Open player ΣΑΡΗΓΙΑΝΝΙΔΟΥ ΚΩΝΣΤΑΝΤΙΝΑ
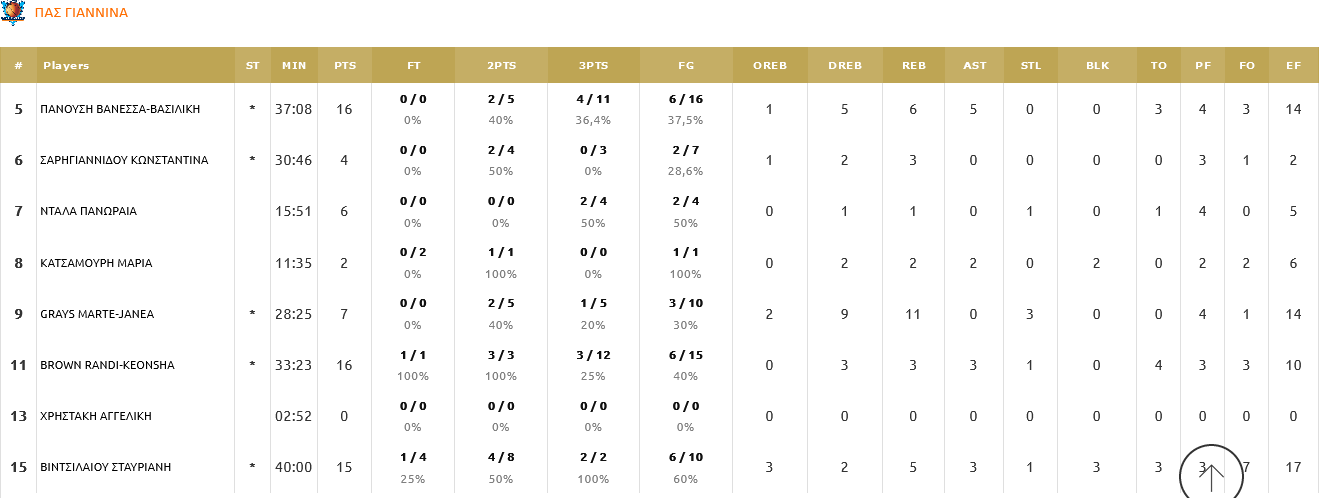1319x498 pixels. 124,160
